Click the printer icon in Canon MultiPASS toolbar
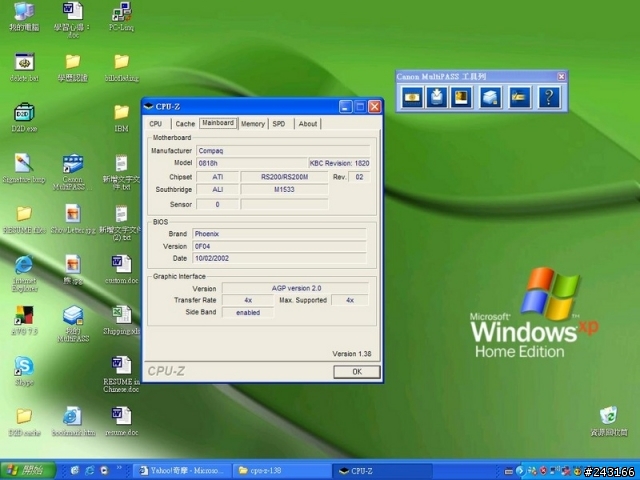 490,97
